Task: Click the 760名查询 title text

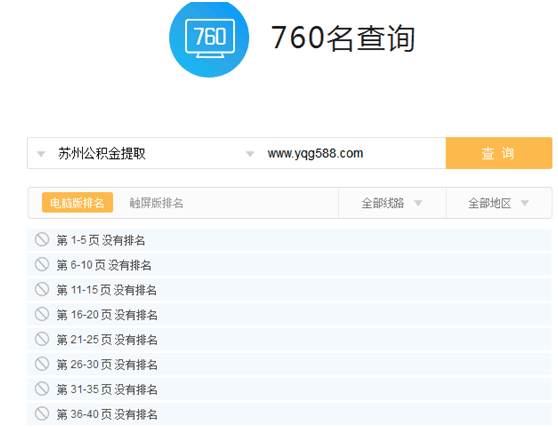Action: (343, 38)
